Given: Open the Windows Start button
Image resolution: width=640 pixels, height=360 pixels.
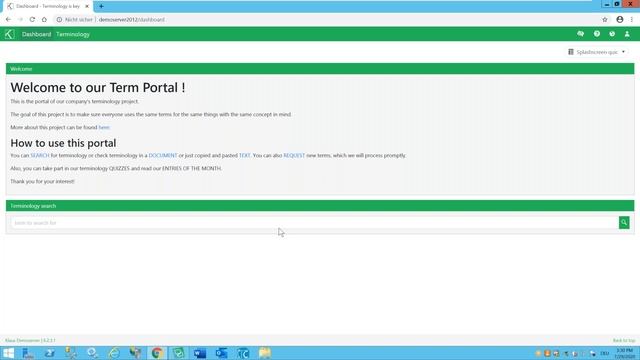Looking at the screenshot, I should [8, 353].
